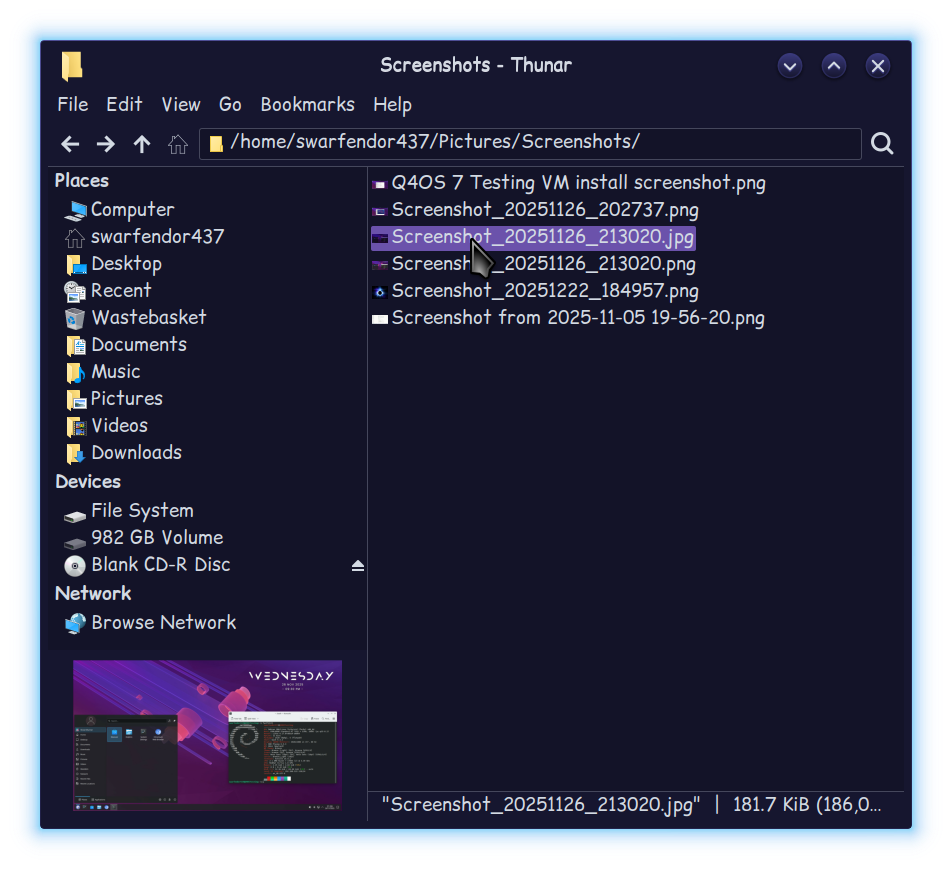The image size is (952, 869).
Task: Select Q4OS 7 Testing VM install screenshot.png
Action: click(x=577, y=183)
